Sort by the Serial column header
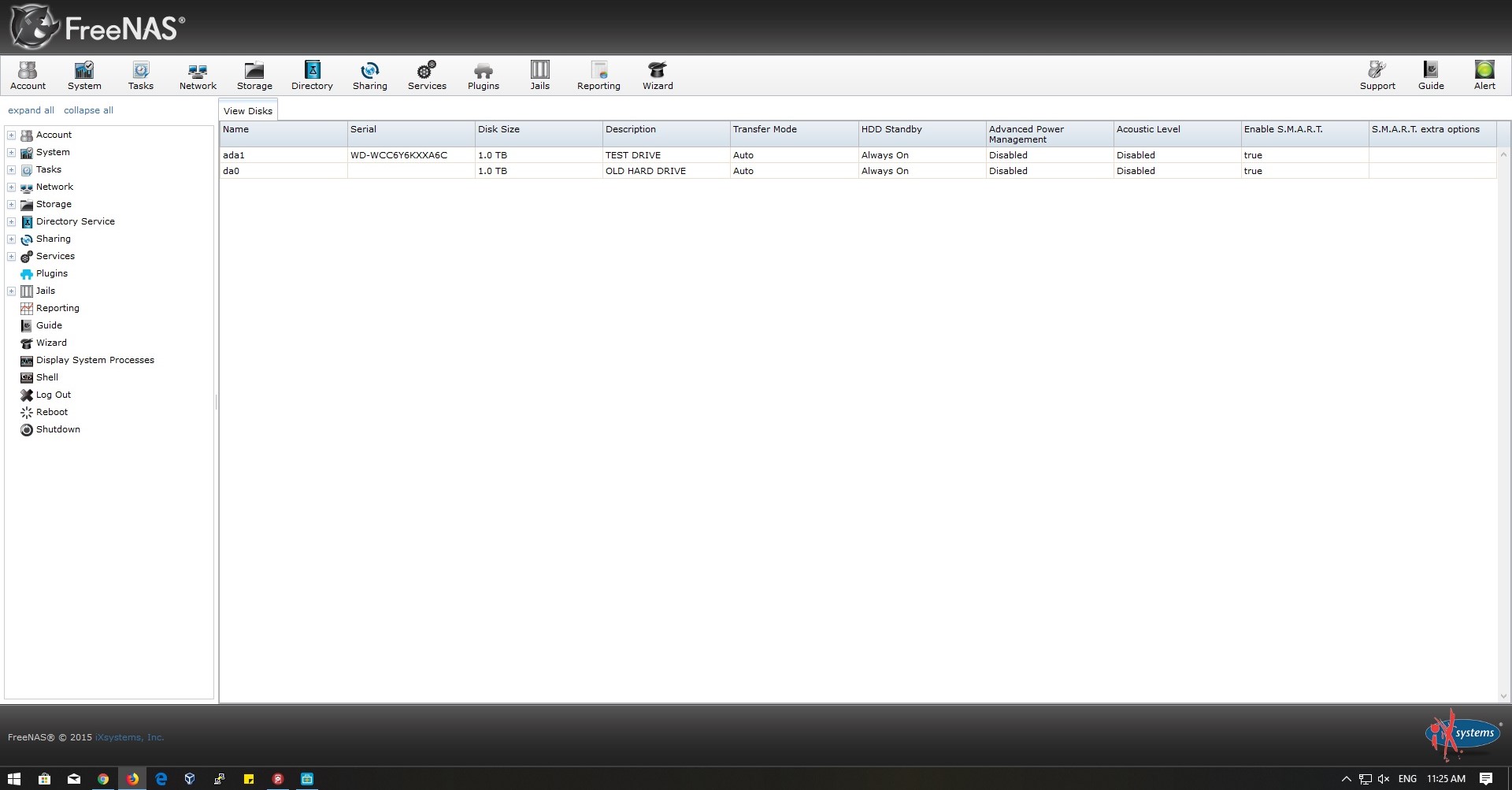This screenshot has height=790, width=1512. [x=410, y=134]
